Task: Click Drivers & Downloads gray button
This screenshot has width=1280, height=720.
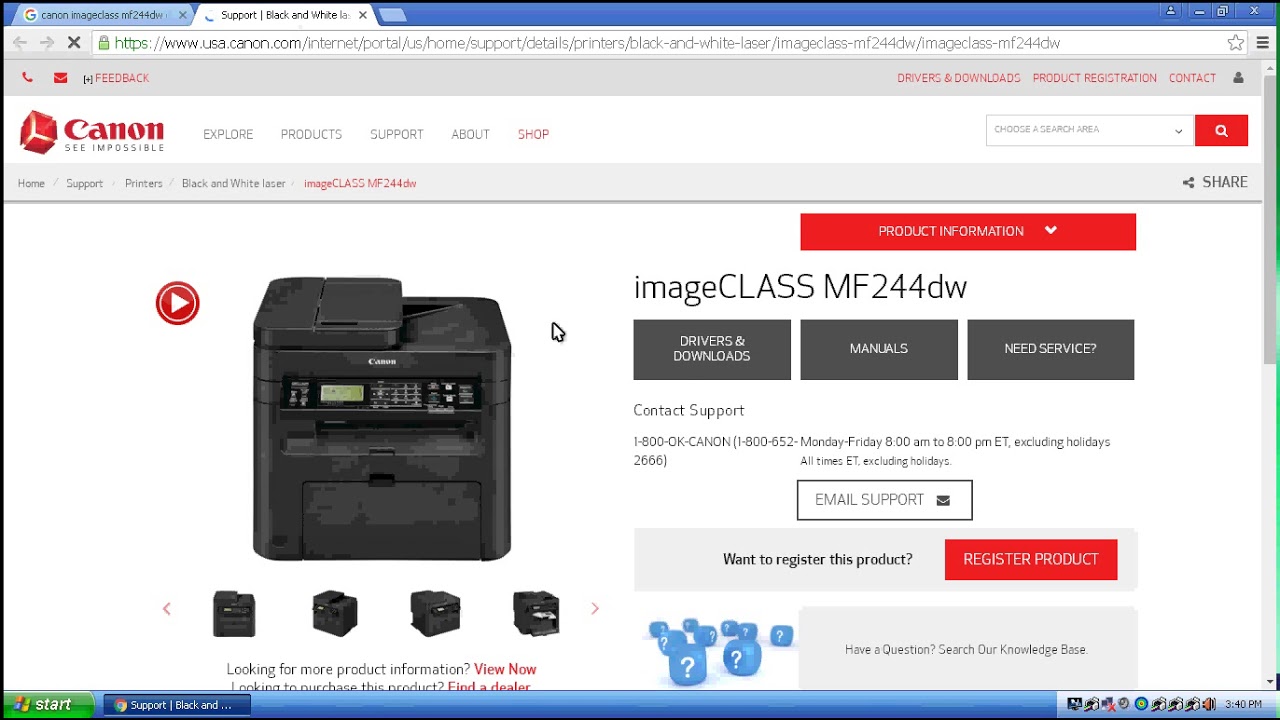Action: [x=712, y=349]
